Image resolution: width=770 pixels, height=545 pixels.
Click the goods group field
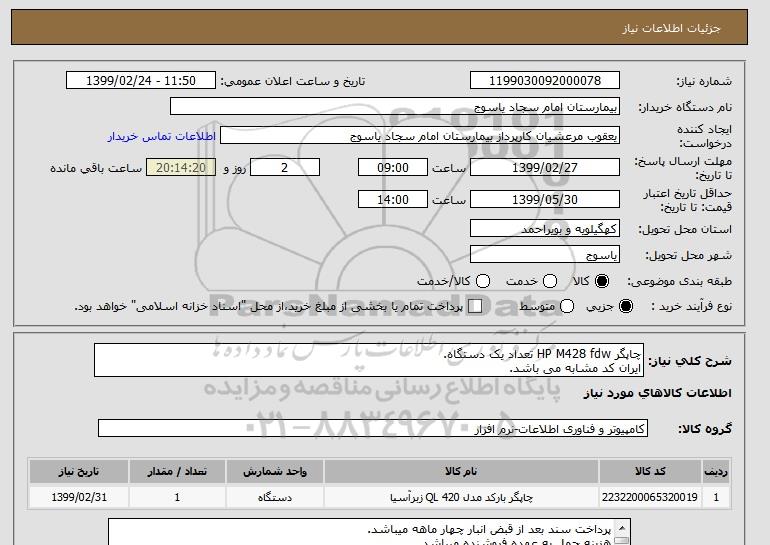pos(373,428)
